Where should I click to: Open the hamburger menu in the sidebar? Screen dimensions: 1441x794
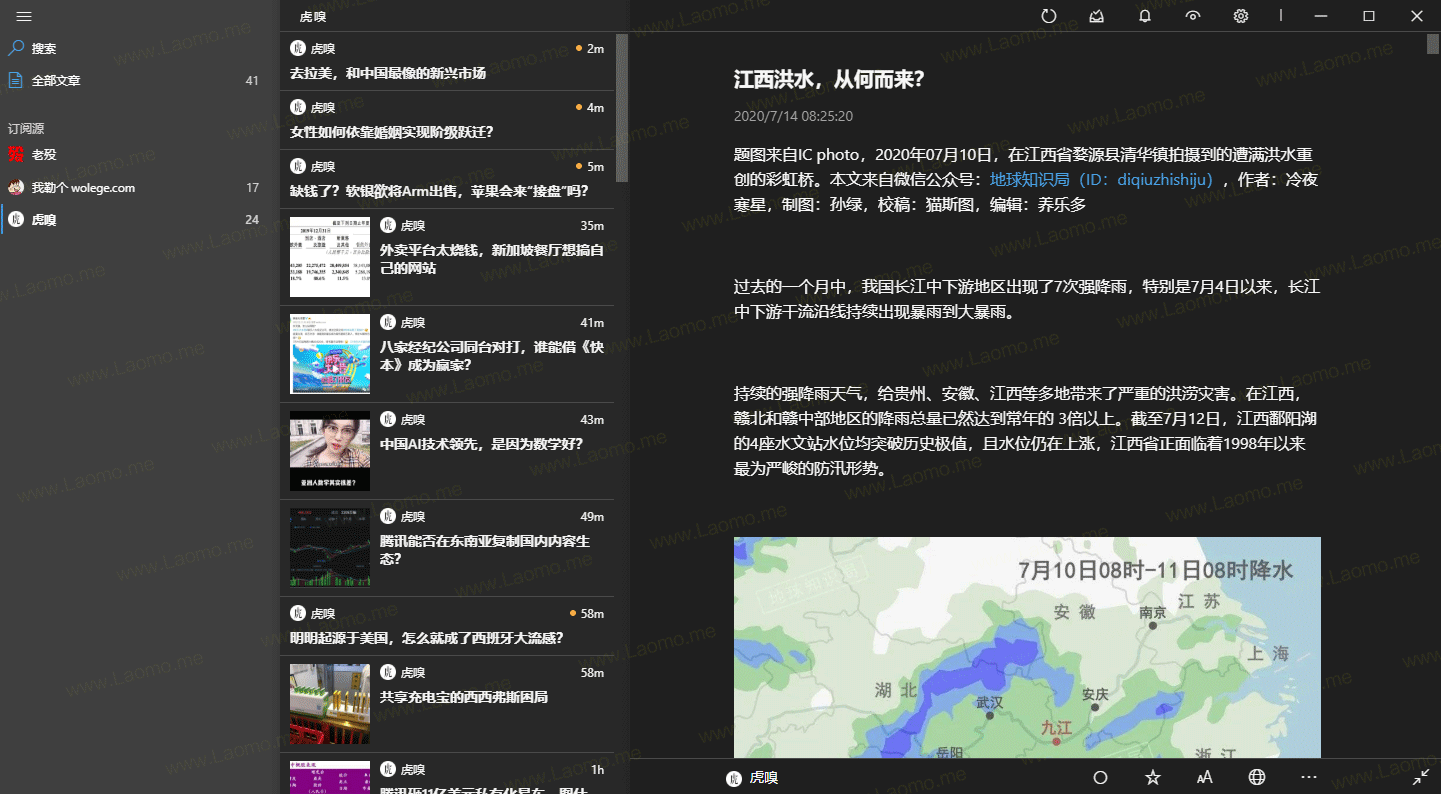(x=24, y=16)
